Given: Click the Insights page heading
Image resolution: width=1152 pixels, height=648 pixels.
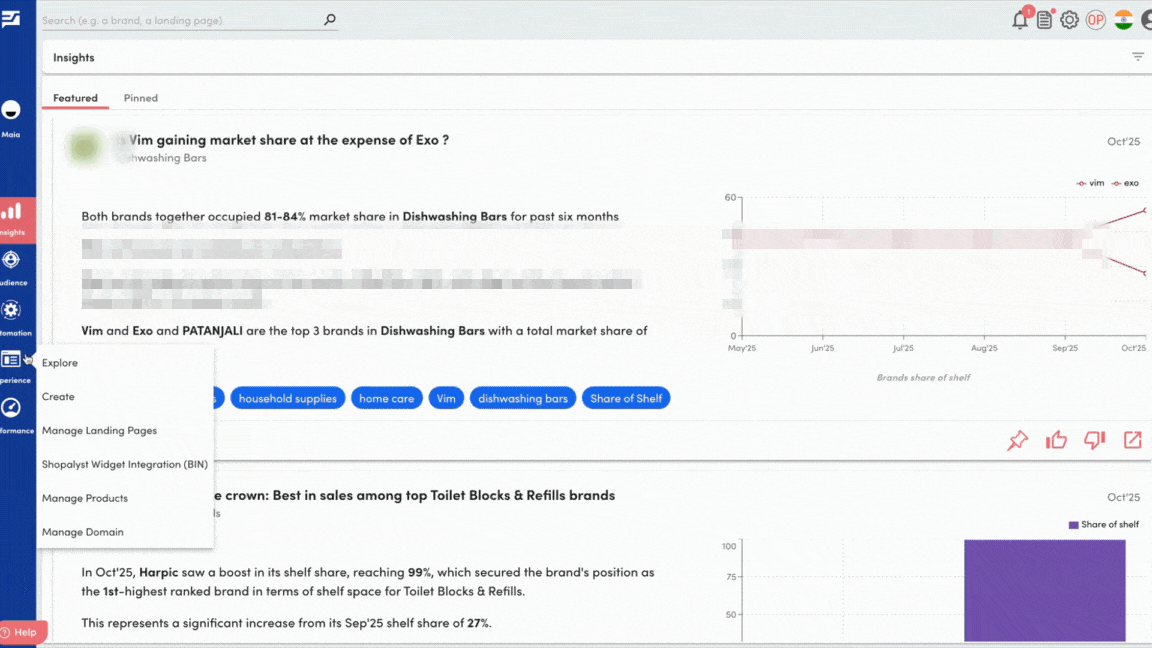Looking at the screenshot, I should (x=73, y=57).
